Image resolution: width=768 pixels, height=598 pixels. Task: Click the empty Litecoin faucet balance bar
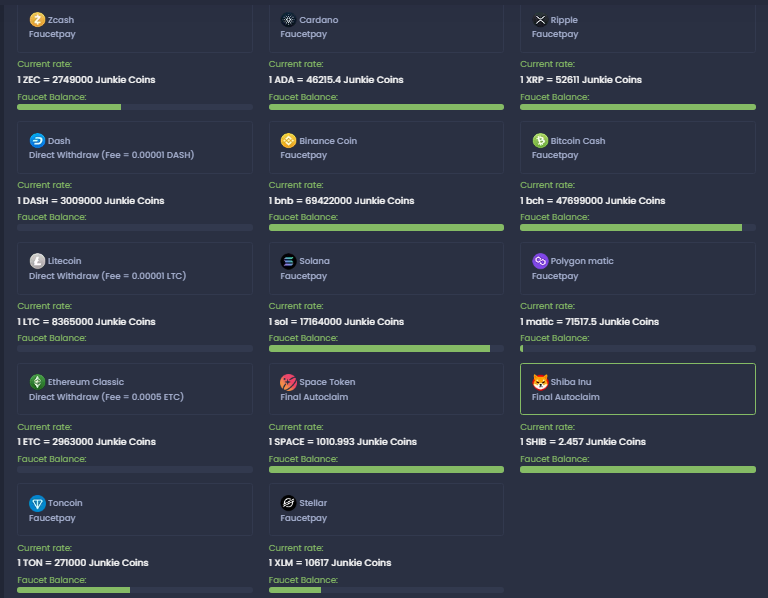(x=135, y=348)
